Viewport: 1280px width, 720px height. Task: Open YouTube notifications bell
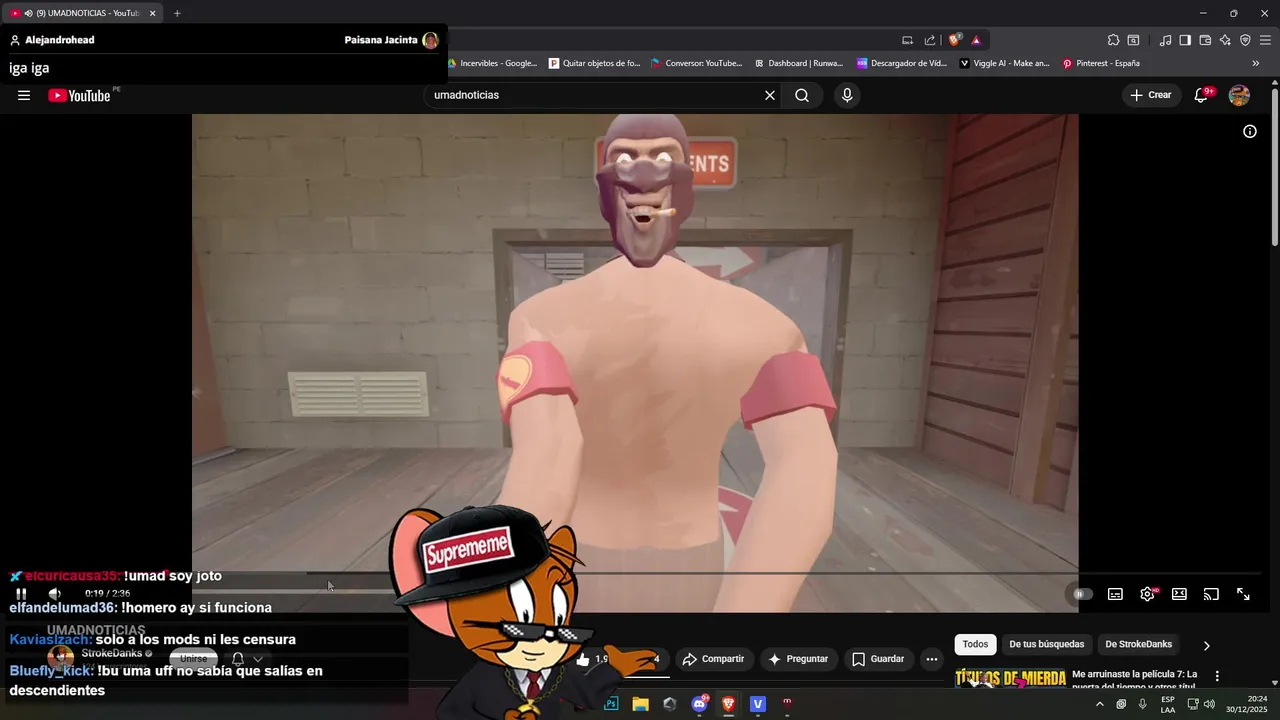point(1202,95)
